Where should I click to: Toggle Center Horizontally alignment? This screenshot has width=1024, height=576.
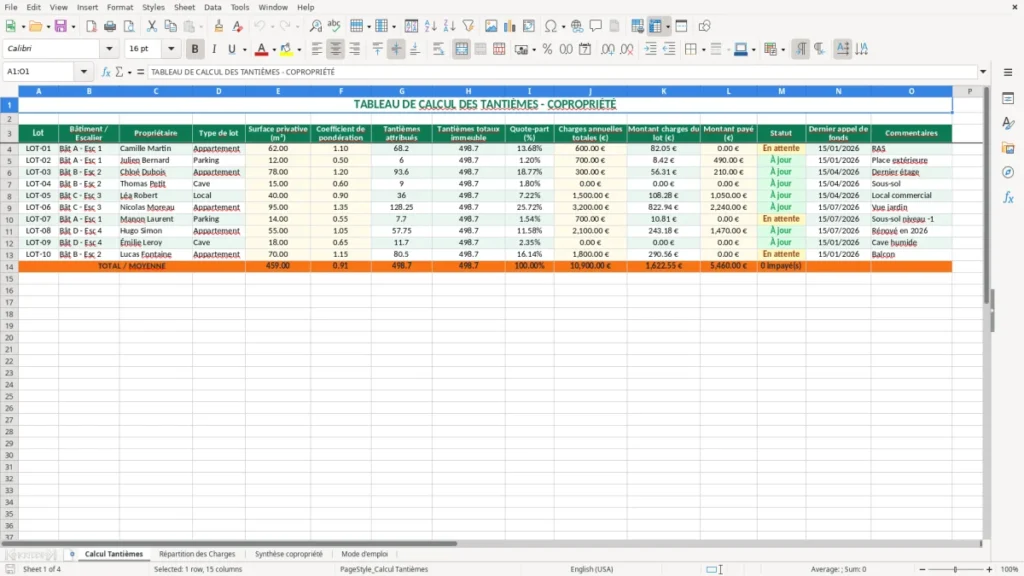point(336,49)
